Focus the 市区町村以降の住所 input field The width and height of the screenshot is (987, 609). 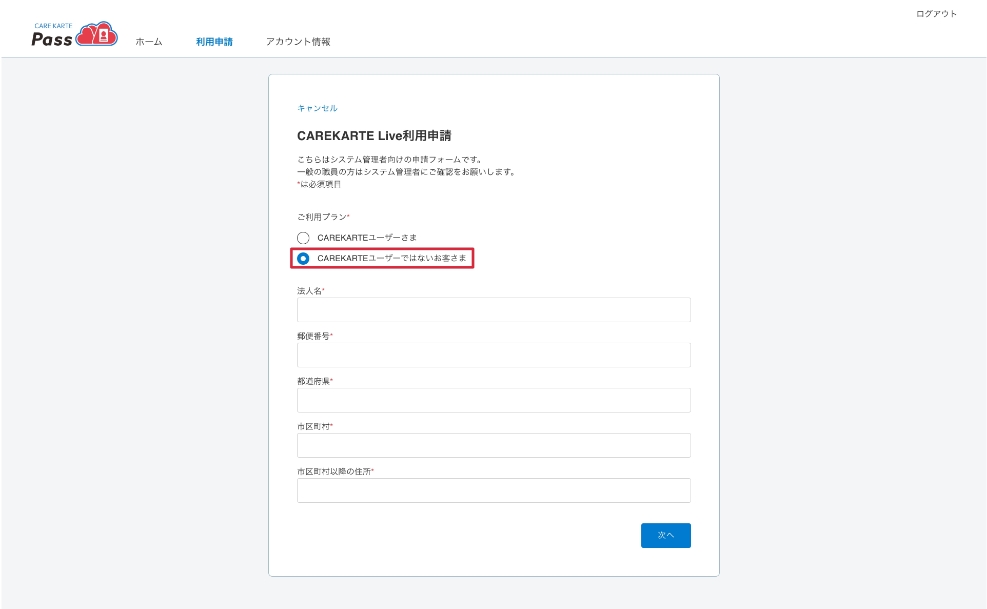tap(494, 490)
